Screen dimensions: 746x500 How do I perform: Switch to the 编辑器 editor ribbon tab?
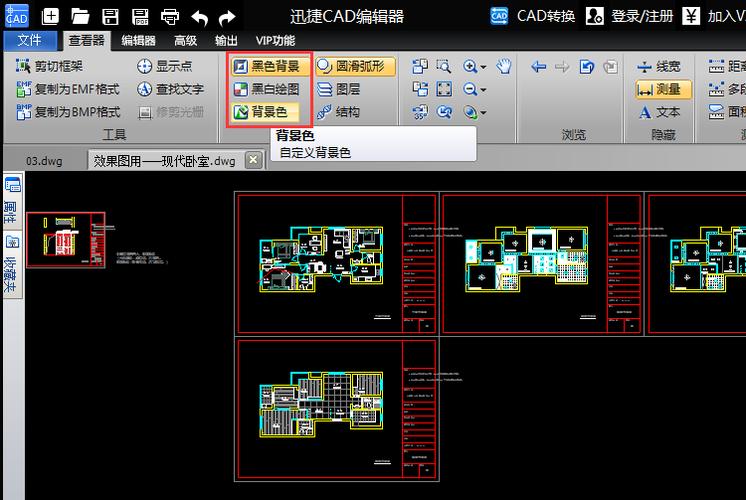coord(138,41)
